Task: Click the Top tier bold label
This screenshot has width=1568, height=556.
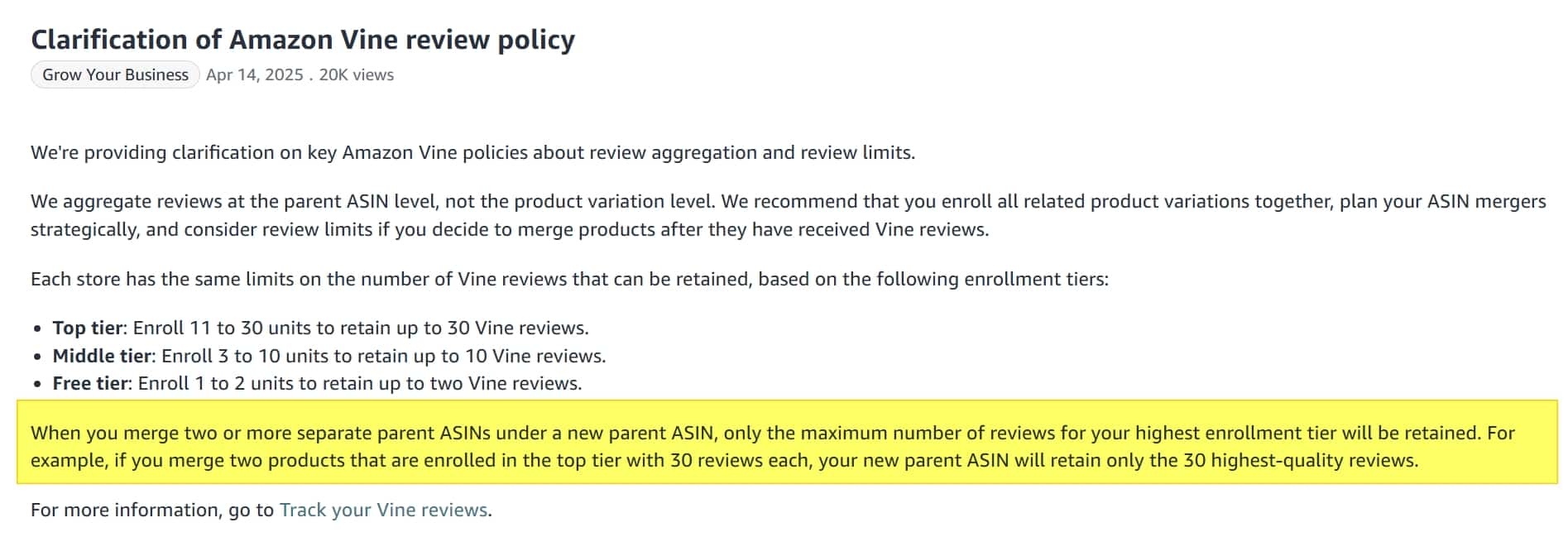Action: point(89,328)
